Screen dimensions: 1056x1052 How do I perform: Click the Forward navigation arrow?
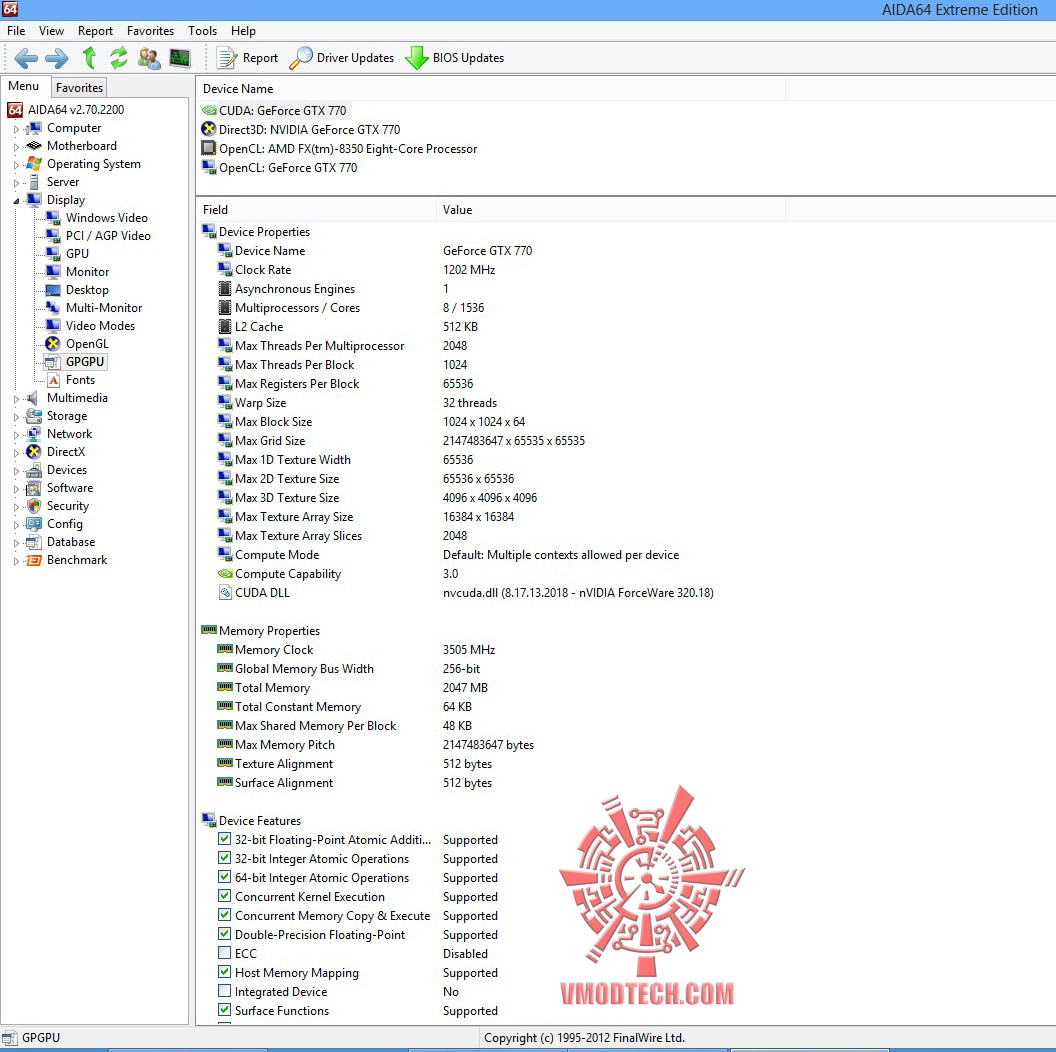57,58
